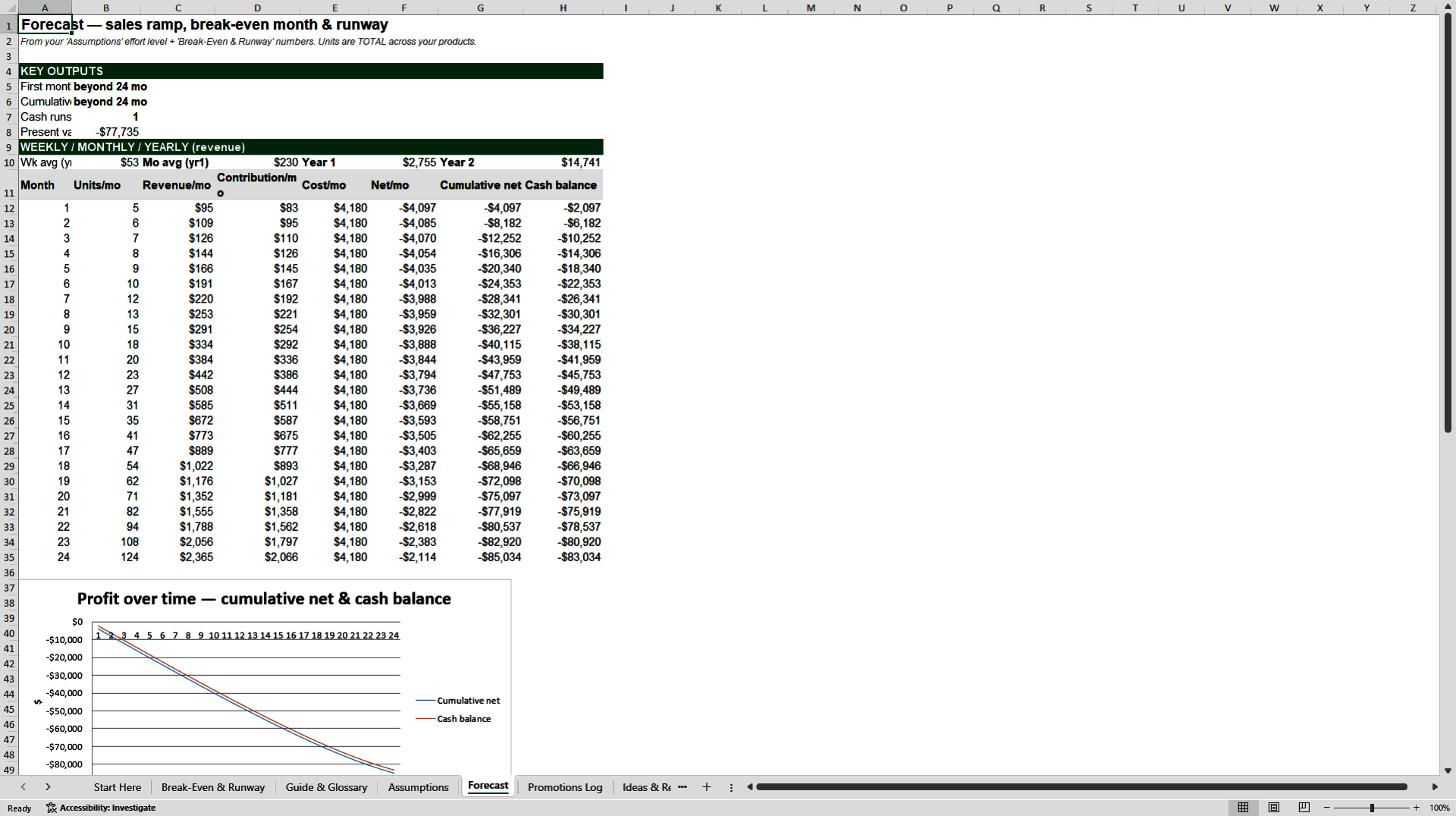
Task: Click the KEY OUTPUTS section header
Action: 311,71
